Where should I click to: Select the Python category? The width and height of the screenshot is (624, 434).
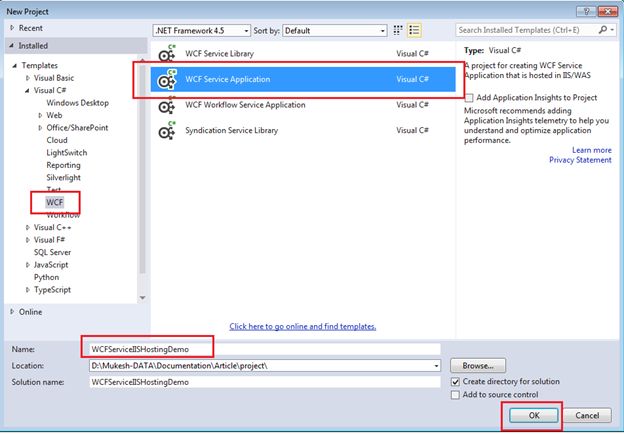(x=46, y=277)
